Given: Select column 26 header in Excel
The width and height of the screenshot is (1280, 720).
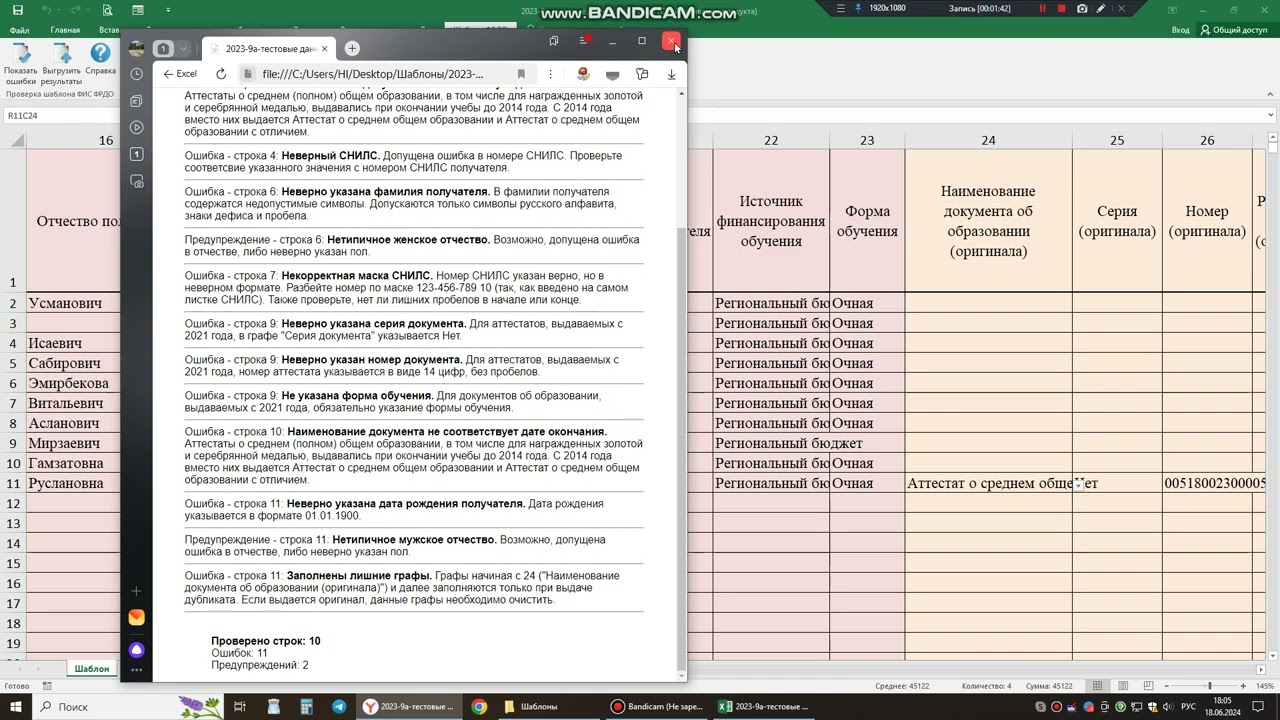Looking at the screenshot, I should click(x=1207, y=140).
